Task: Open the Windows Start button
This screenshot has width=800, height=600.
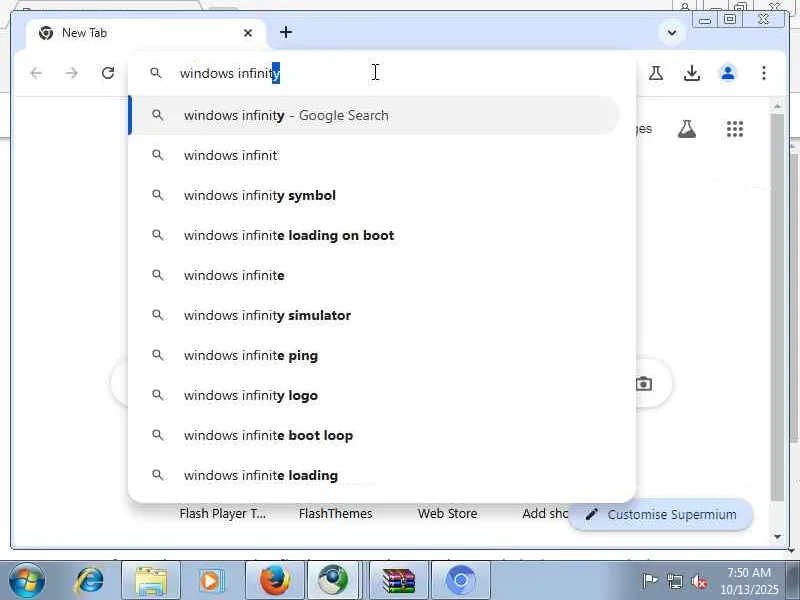Action: pyautogui.click(x=27, y=580)
